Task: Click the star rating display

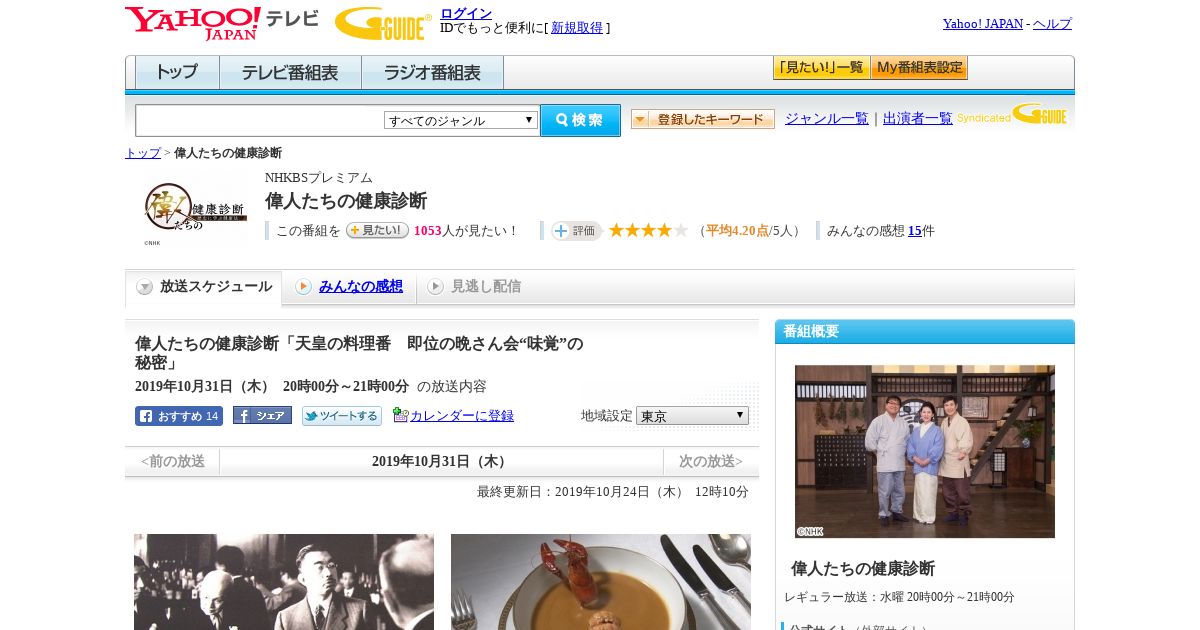Action: (648, 230)
